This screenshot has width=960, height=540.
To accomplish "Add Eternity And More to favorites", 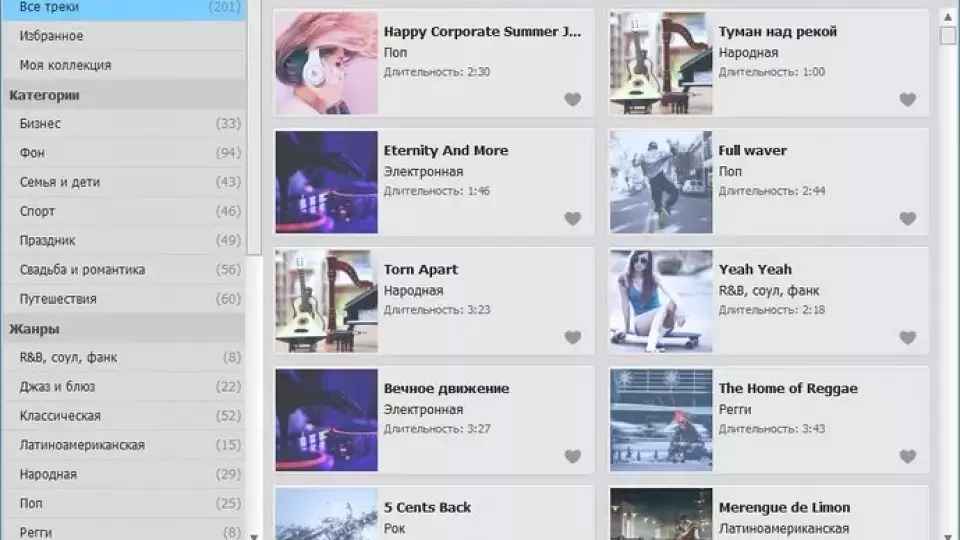I will [572, 218].
